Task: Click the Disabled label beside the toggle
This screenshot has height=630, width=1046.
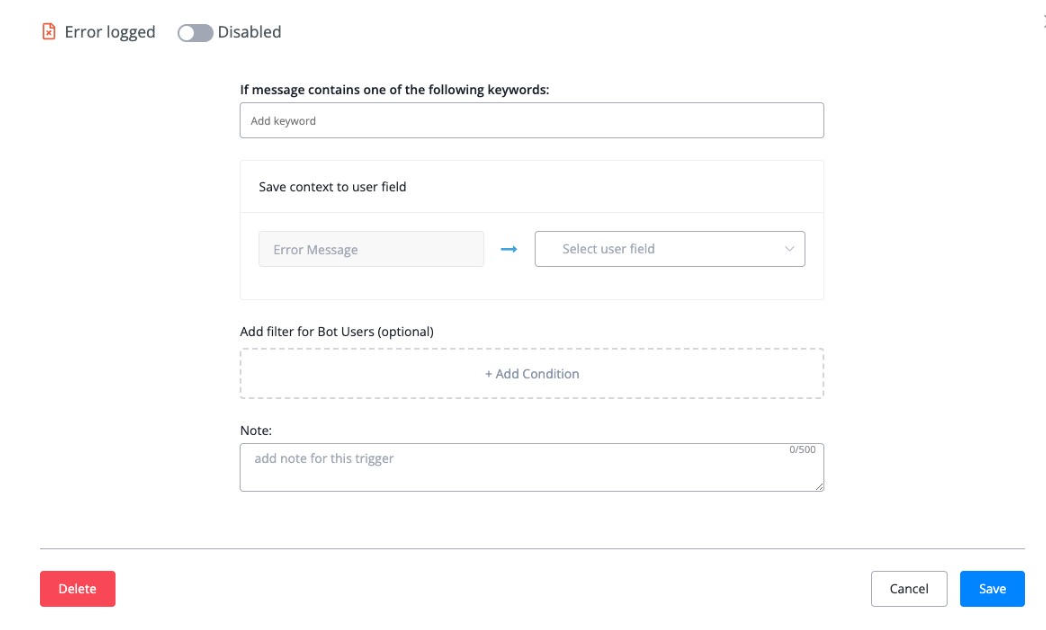Action: [x=249, y=32]
